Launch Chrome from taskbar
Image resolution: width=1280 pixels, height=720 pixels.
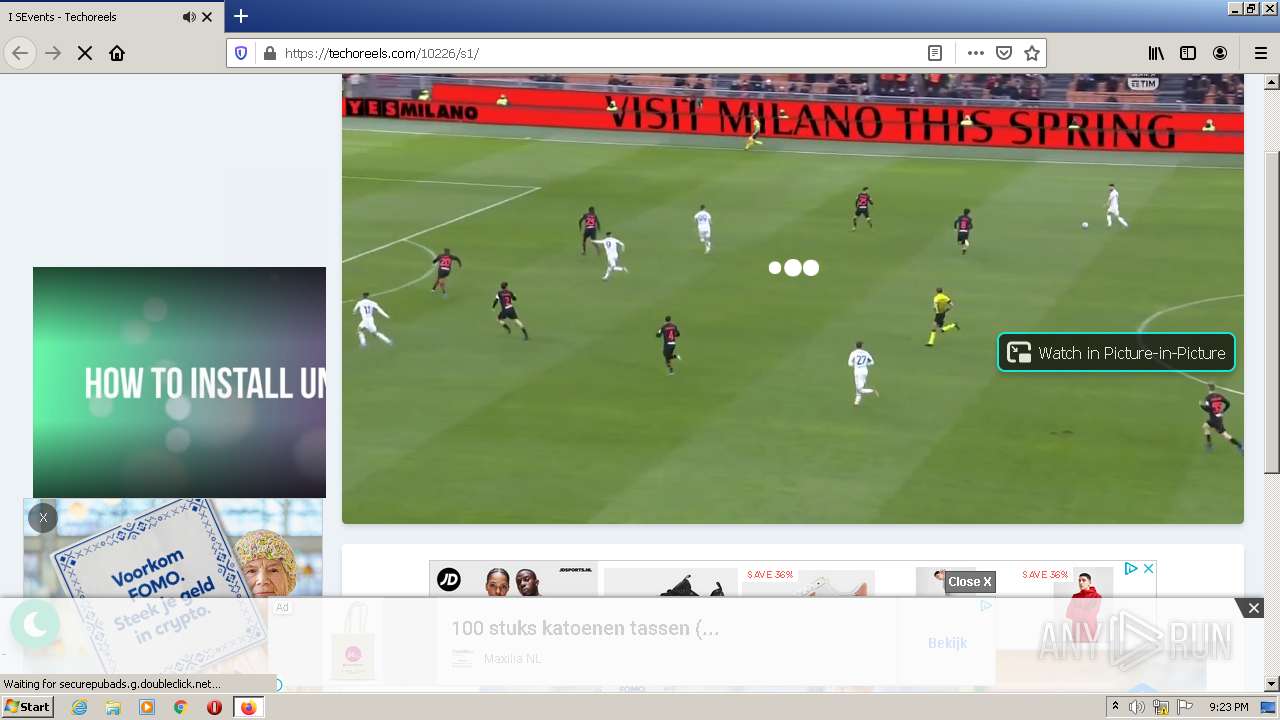tap(181, 707)
